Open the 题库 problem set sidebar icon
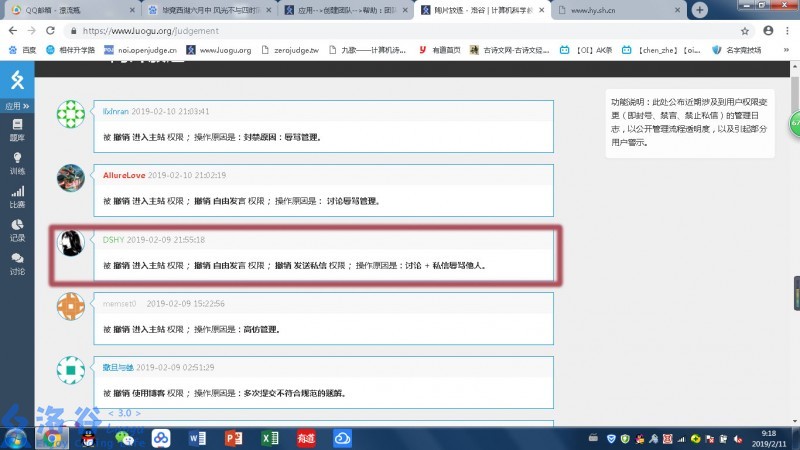The image size is (800, 450). point(17,128)
